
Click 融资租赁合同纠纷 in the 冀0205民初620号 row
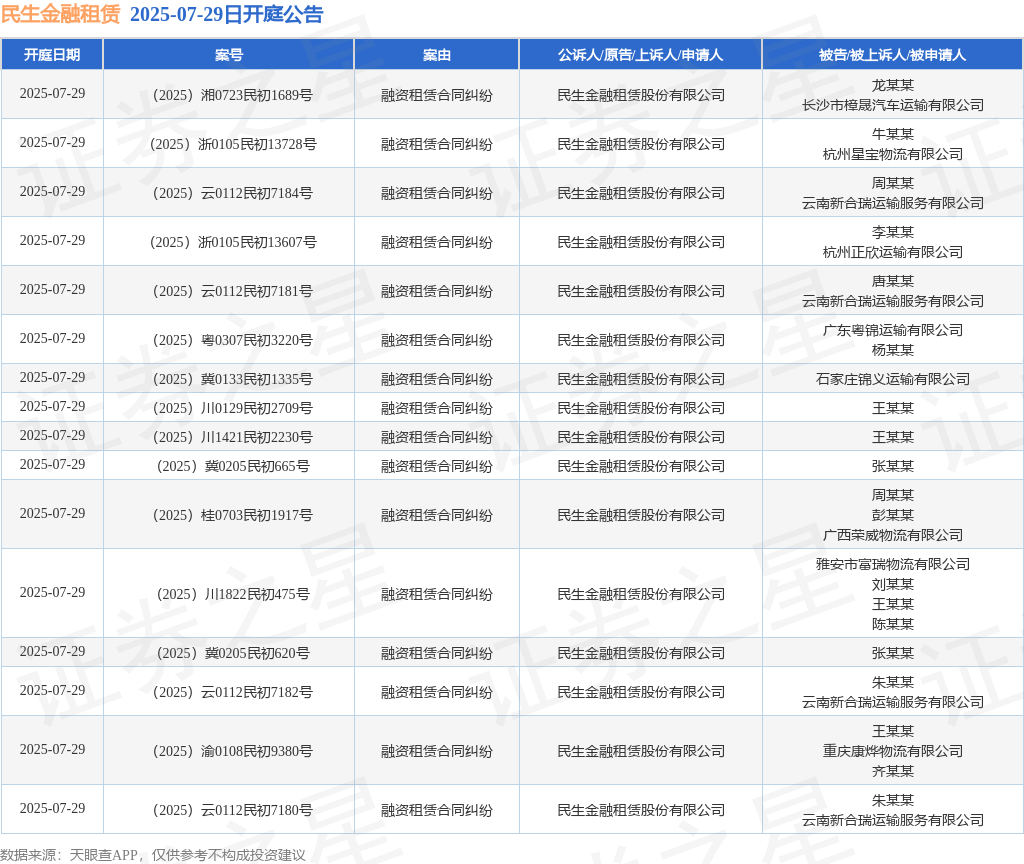(436, 653)
